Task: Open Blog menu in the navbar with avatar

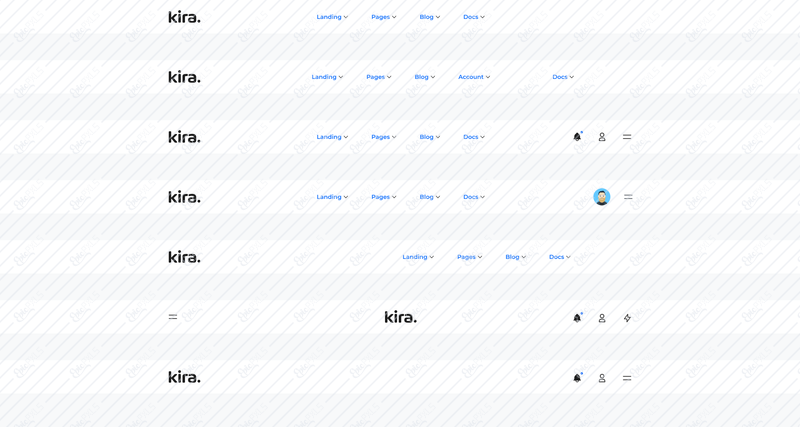Action: (x=430, y=197)
